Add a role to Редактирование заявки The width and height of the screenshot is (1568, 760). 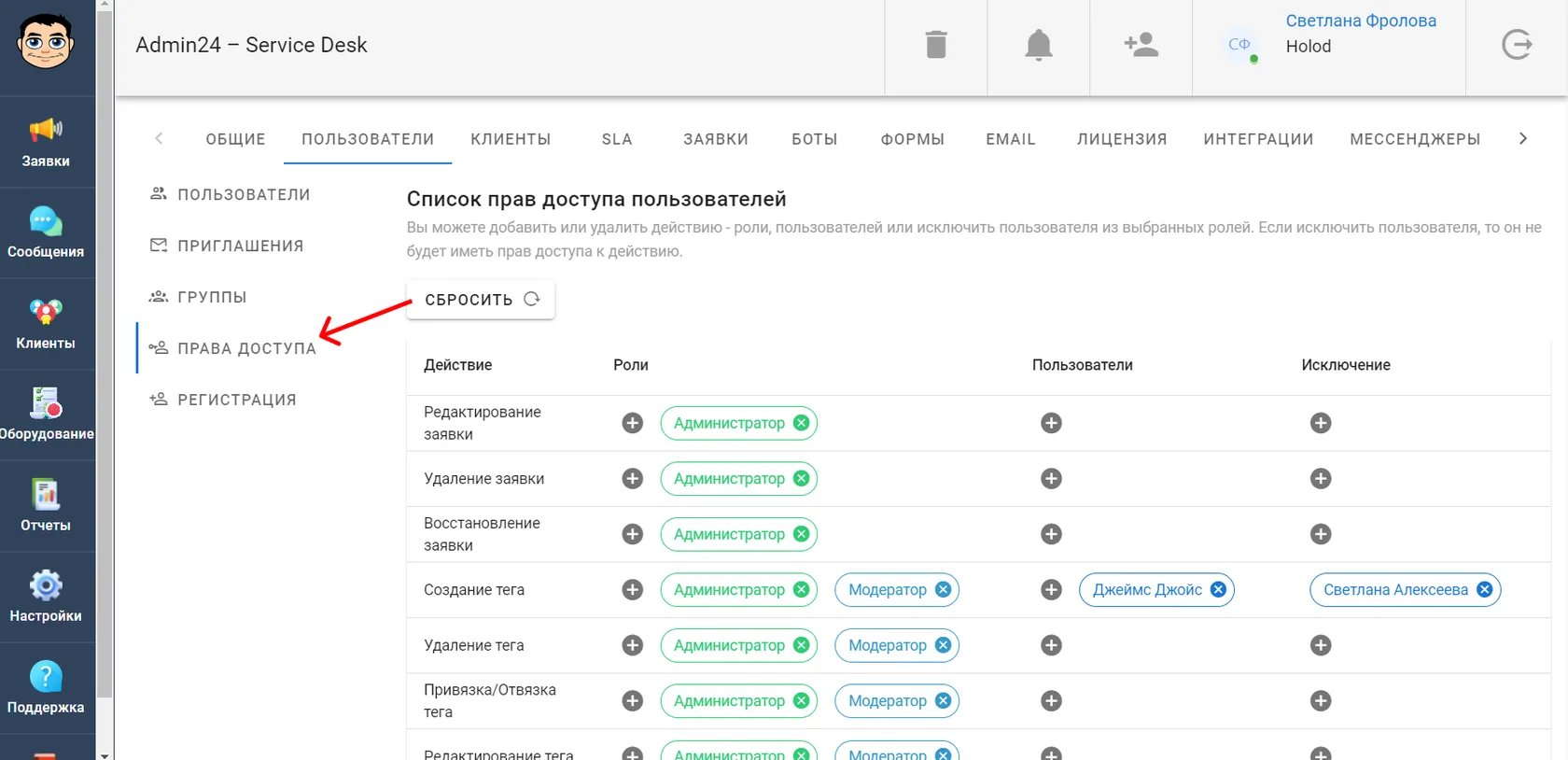(x=633, y=423)
